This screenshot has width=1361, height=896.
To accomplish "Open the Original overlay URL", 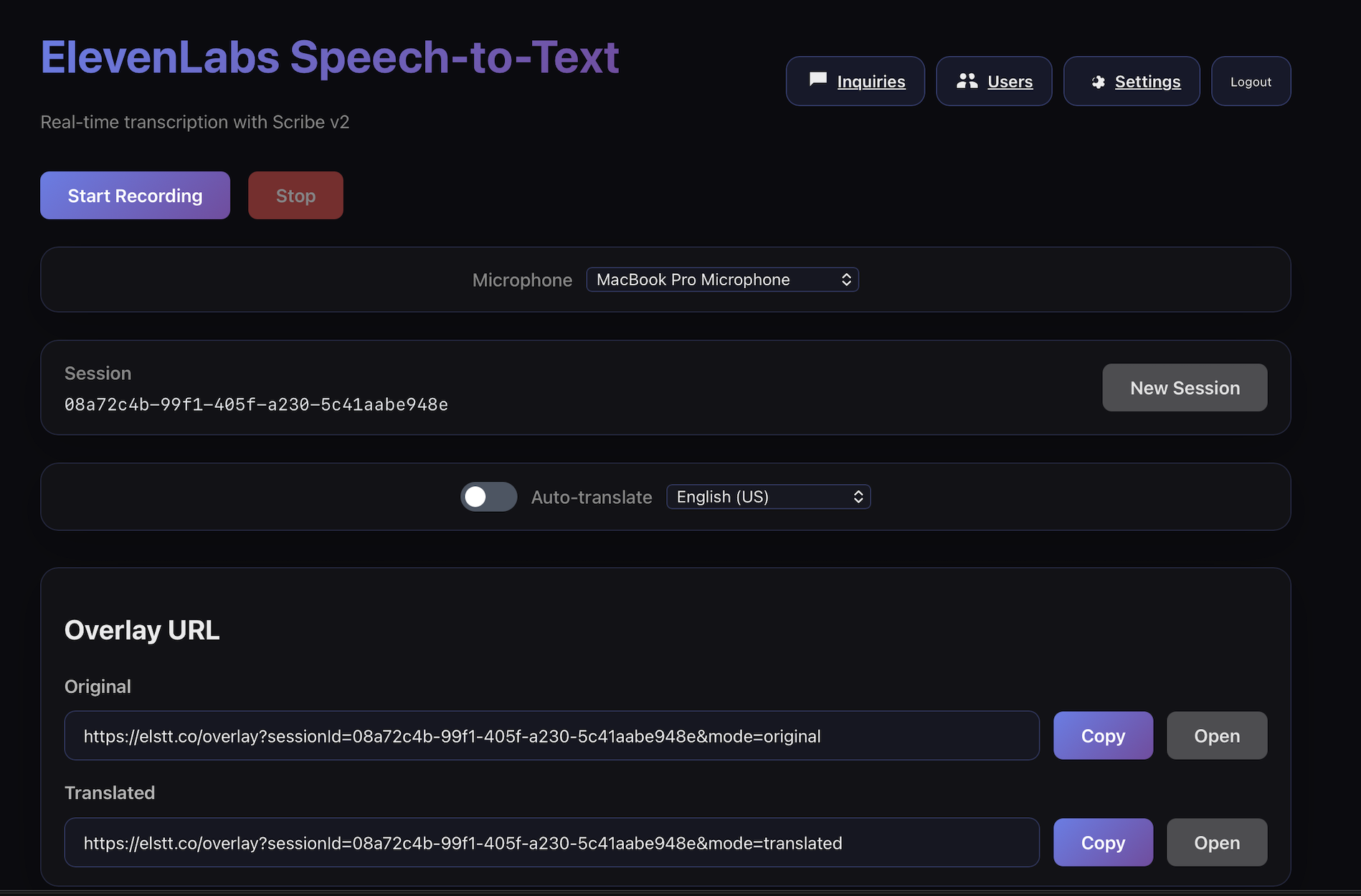I will [1216, 736].
